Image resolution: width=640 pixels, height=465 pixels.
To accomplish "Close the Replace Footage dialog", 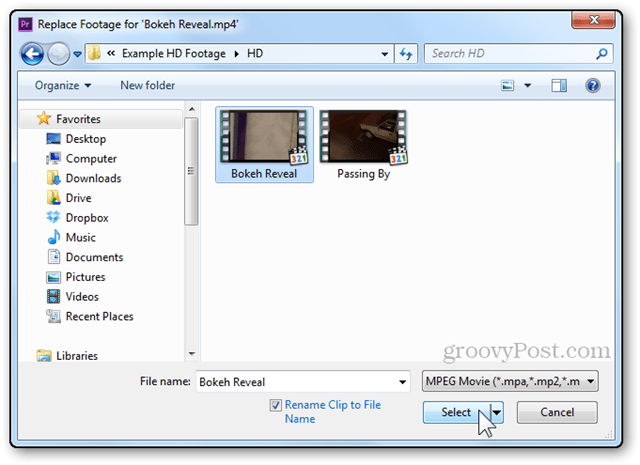I will coord(593,20).
